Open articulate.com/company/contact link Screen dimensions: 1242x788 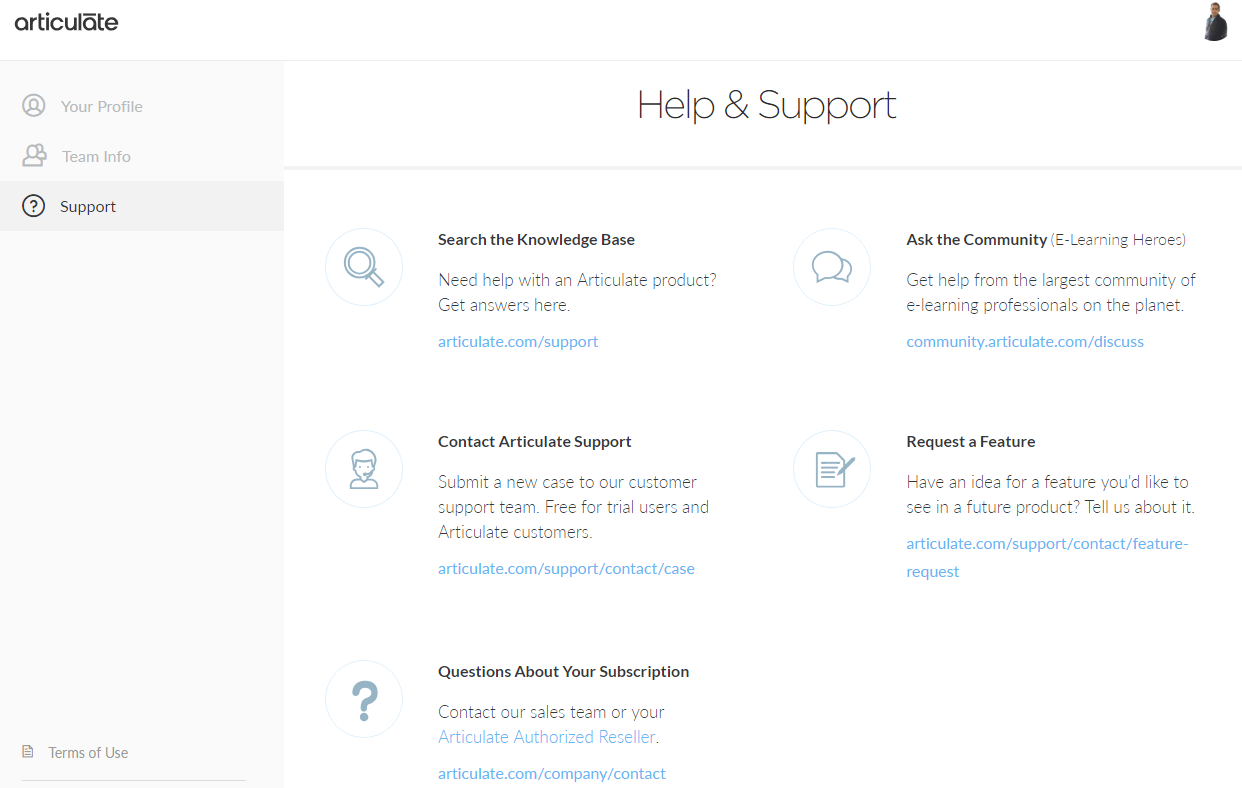pyautogui.click(x=552, y=774)
